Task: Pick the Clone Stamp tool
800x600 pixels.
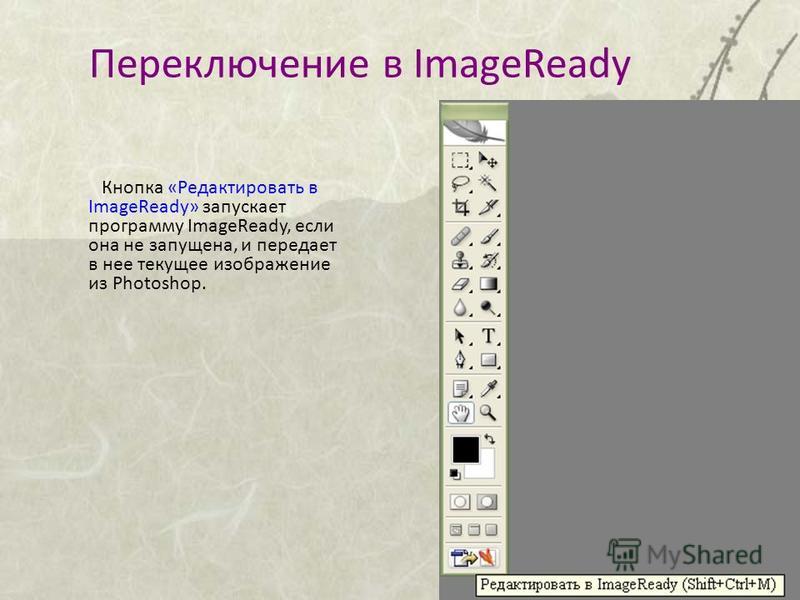Action: click(x=460, y=260)
